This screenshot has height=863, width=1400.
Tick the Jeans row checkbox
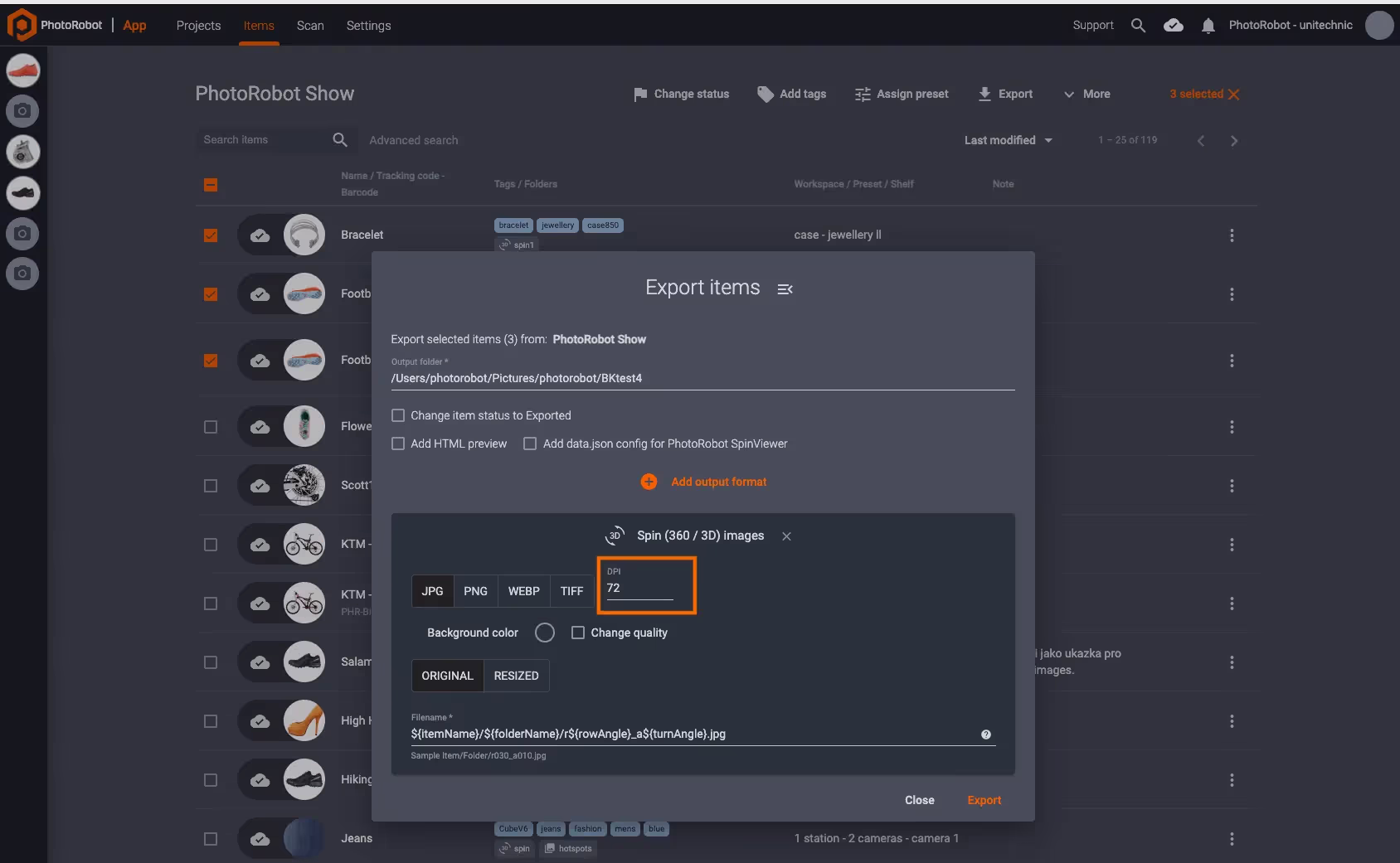coord(211,839)
